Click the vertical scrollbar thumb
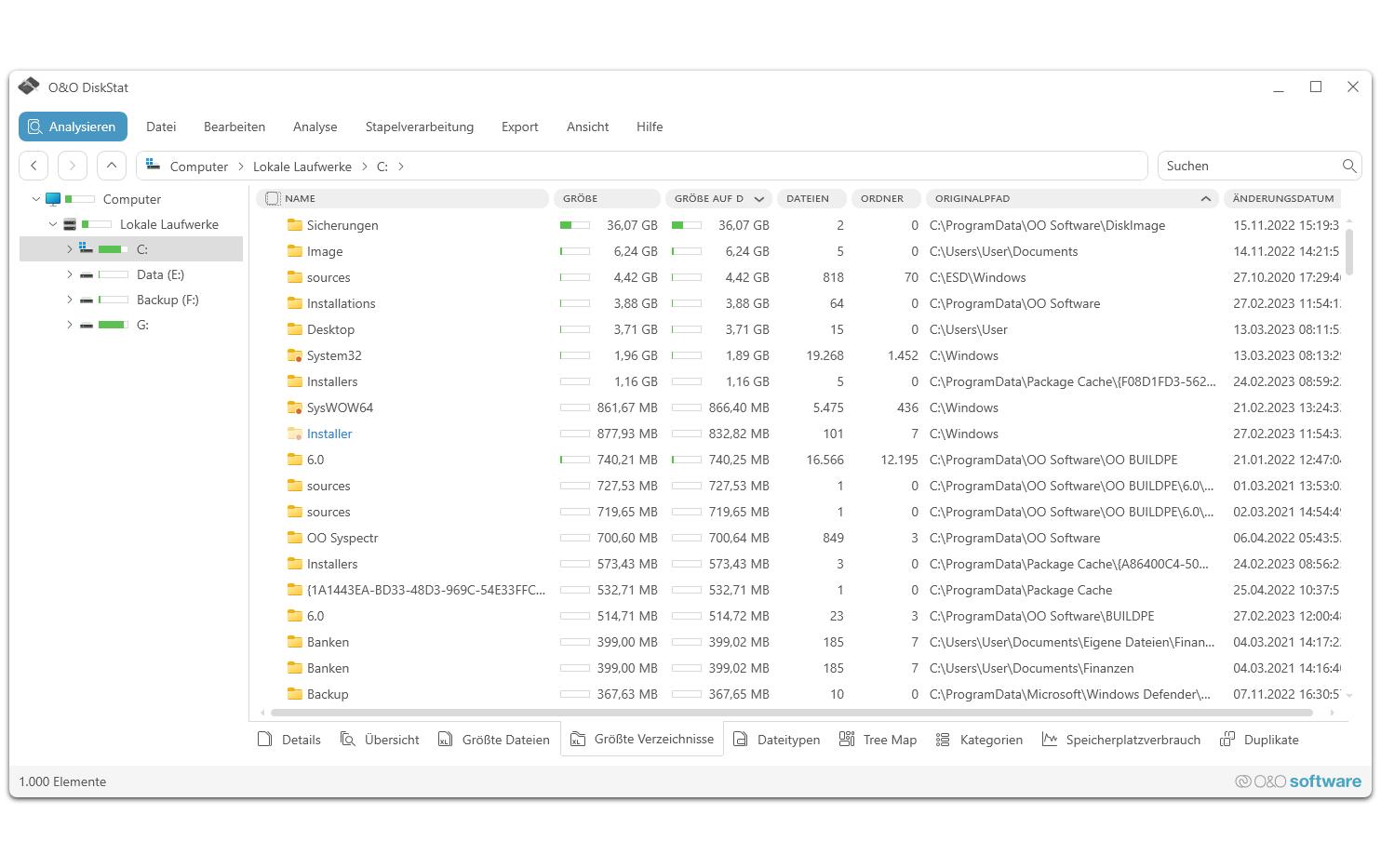Image resolution: width=1381 pixels, height=868 pixels. coord(1349,251)
